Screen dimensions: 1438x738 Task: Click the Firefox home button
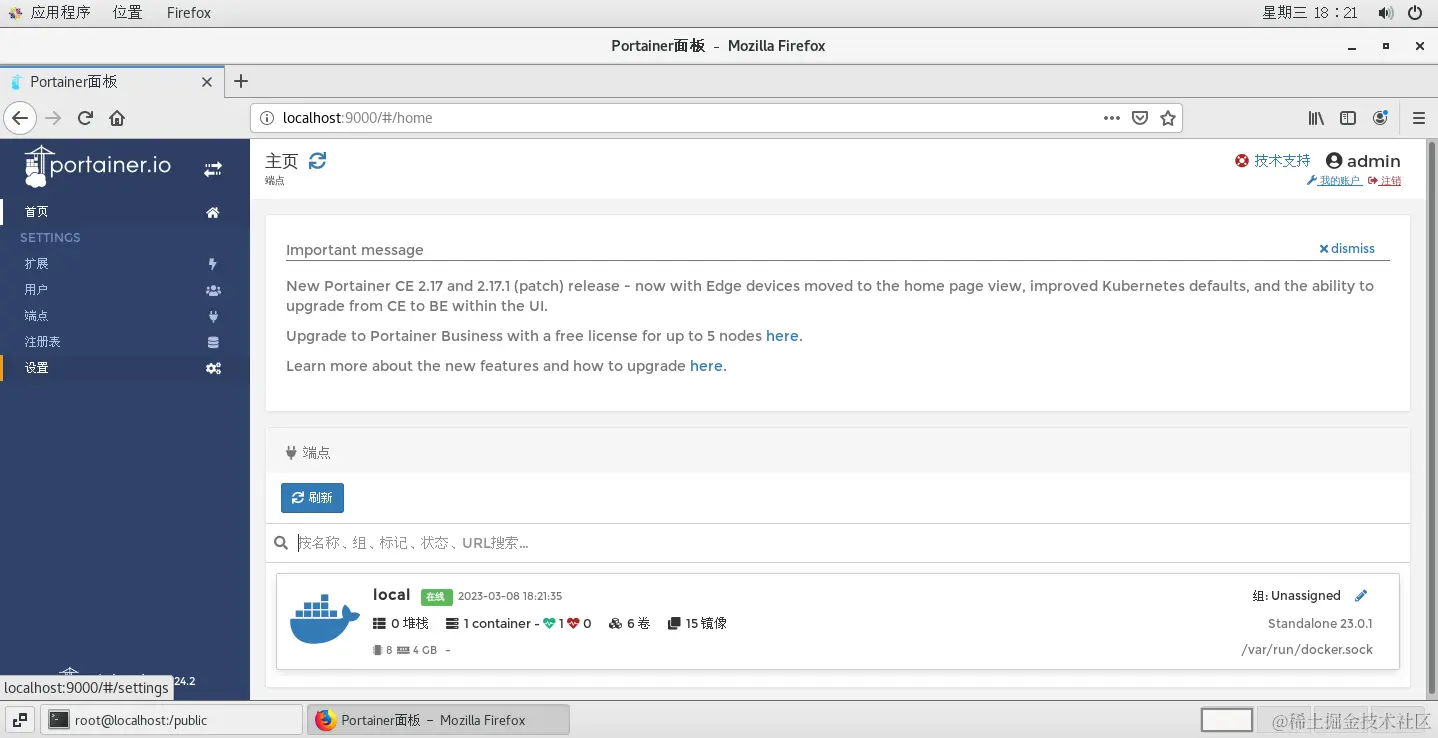[x=117, y=118]
